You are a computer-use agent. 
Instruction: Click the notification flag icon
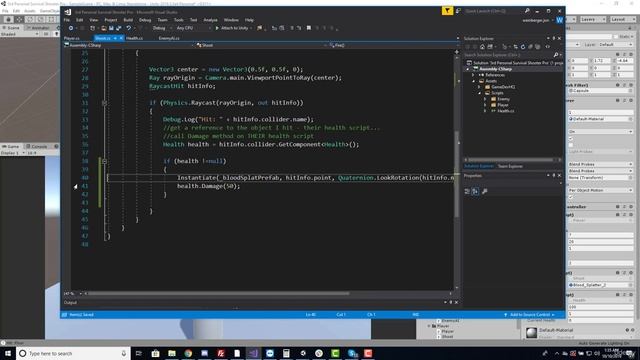point(447,11)
